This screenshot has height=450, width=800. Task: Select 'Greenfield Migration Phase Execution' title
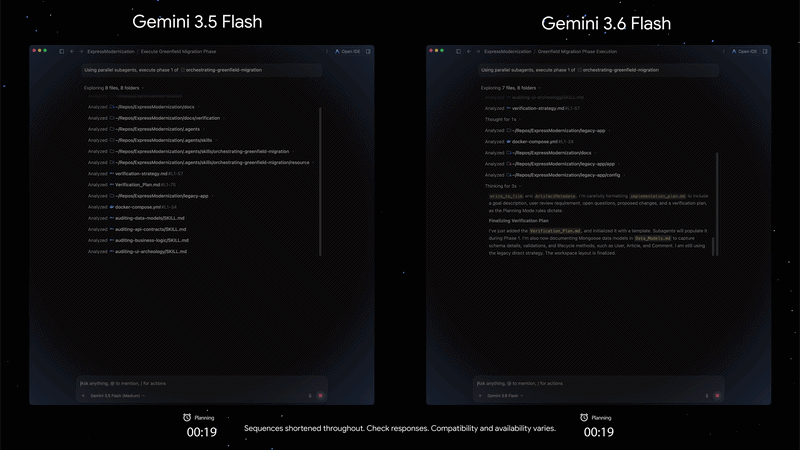tap(577, 51)
